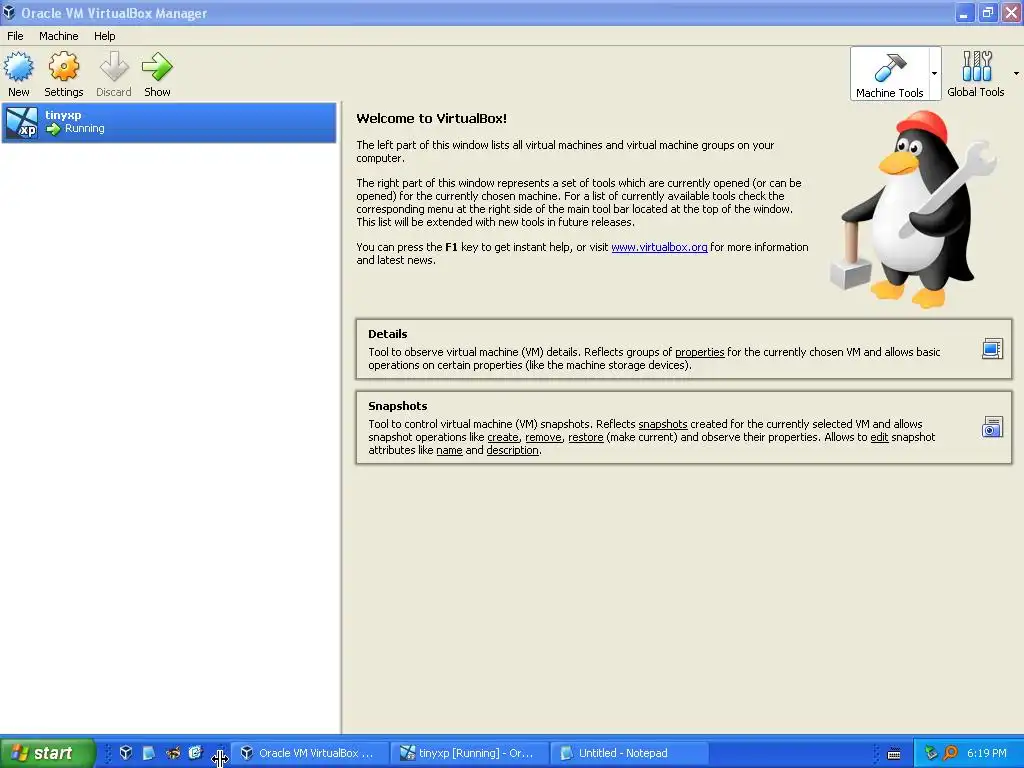
Task: Open the www.virtualbox.org link
Action: point(659,247)
